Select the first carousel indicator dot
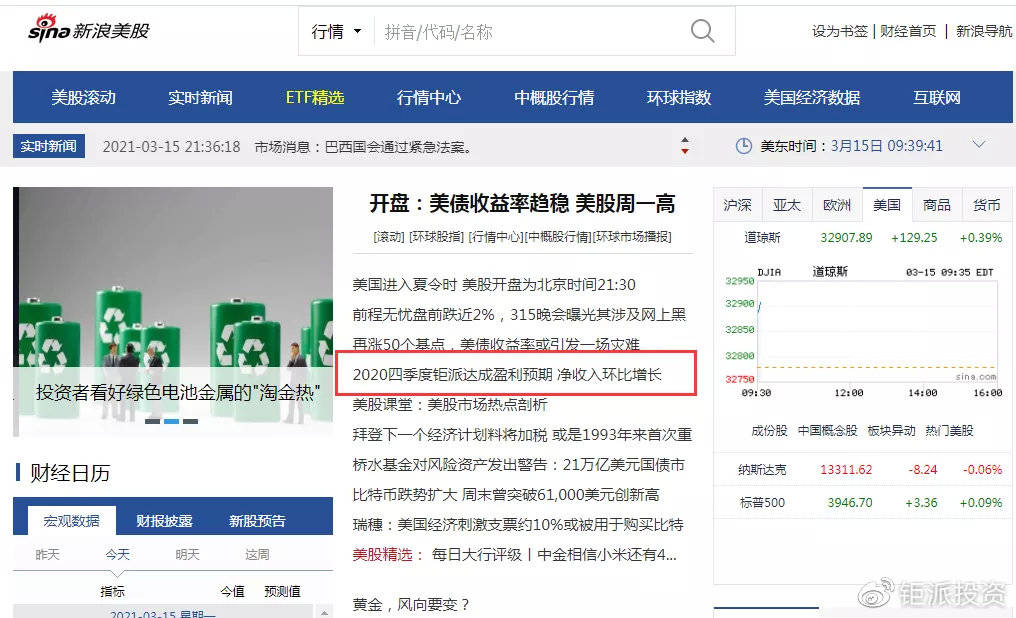 tap(152, 421)
